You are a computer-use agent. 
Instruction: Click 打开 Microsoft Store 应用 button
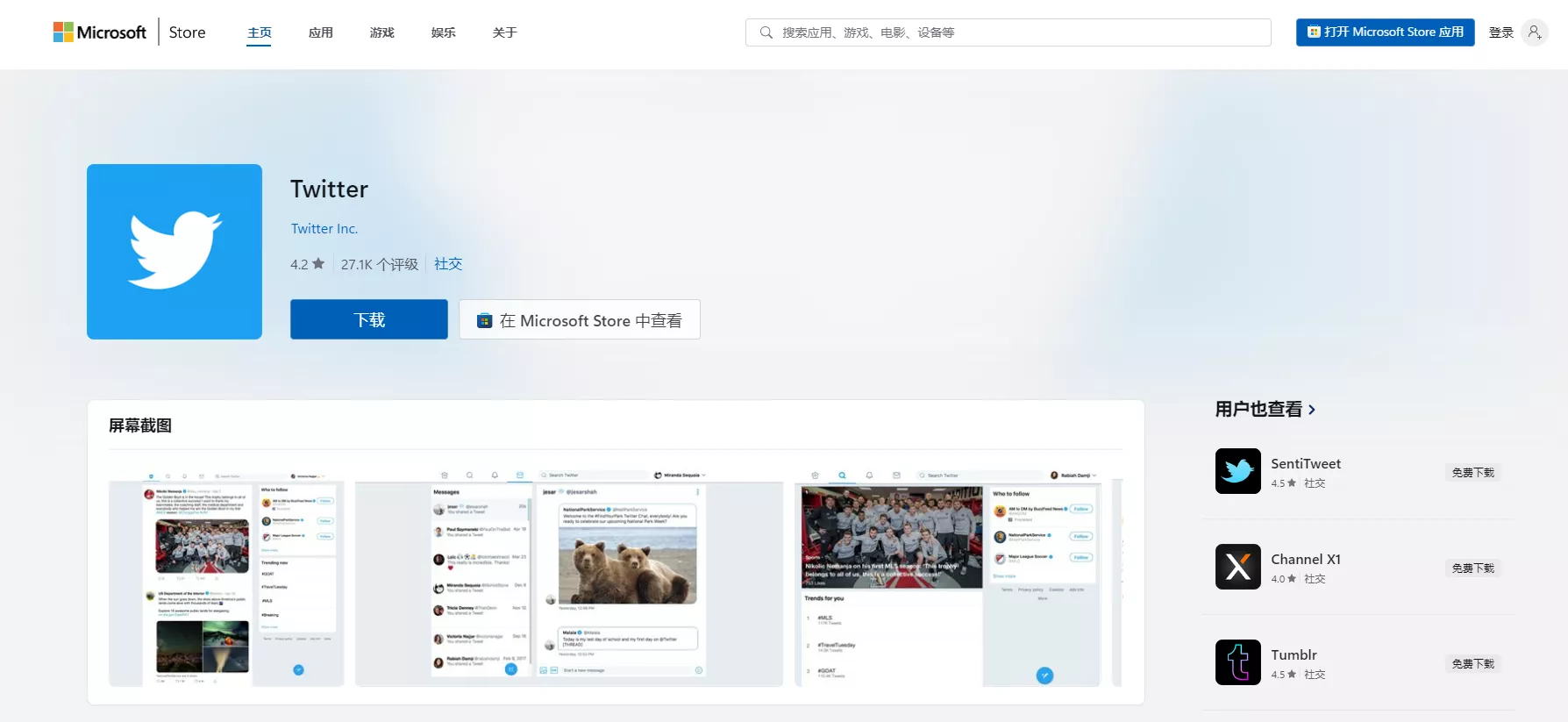point(1385,32)
